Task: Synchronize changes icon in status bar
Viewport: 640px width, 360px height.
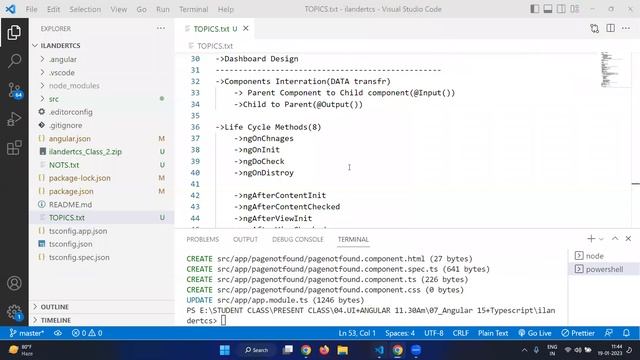Action: [58, 333]
